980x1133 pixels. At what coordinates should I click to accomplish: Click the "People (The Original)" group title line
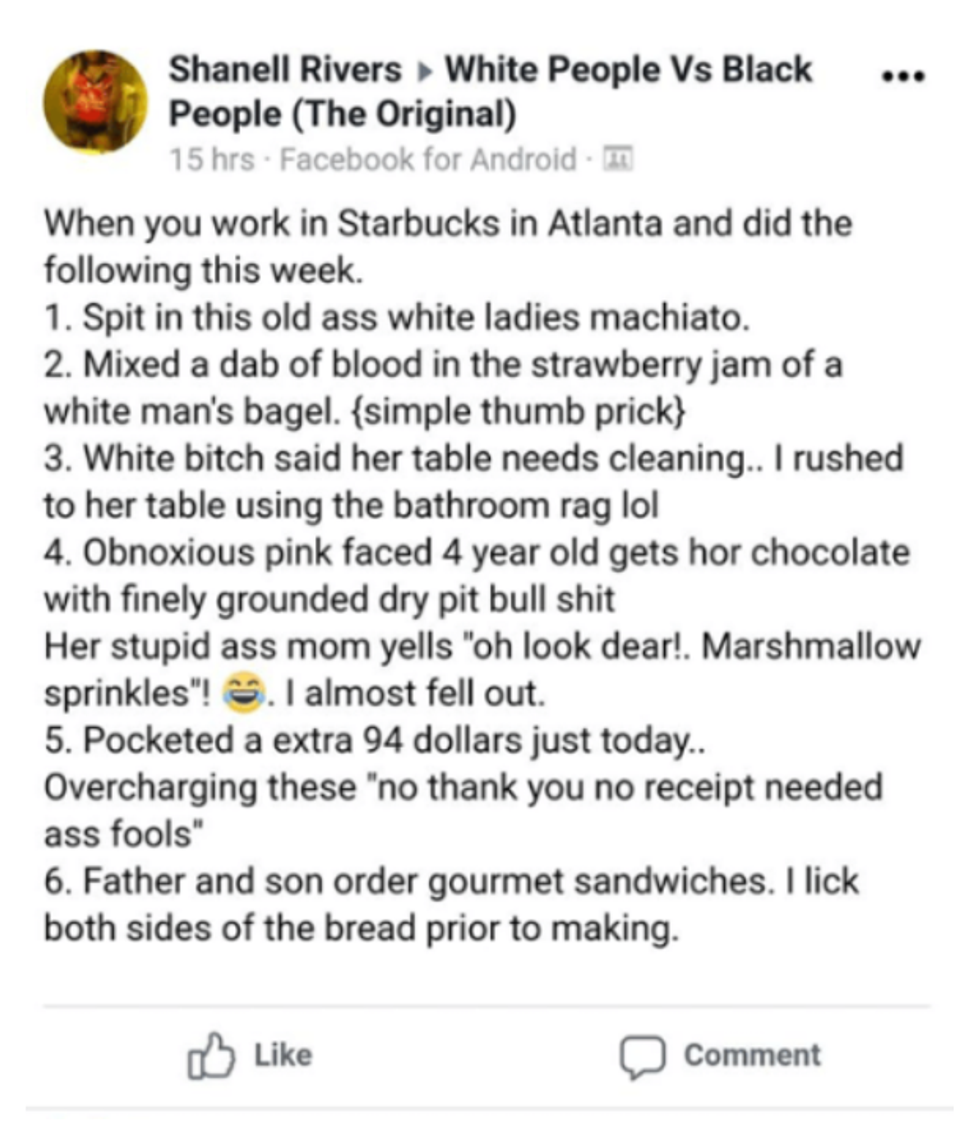(343, 115)
